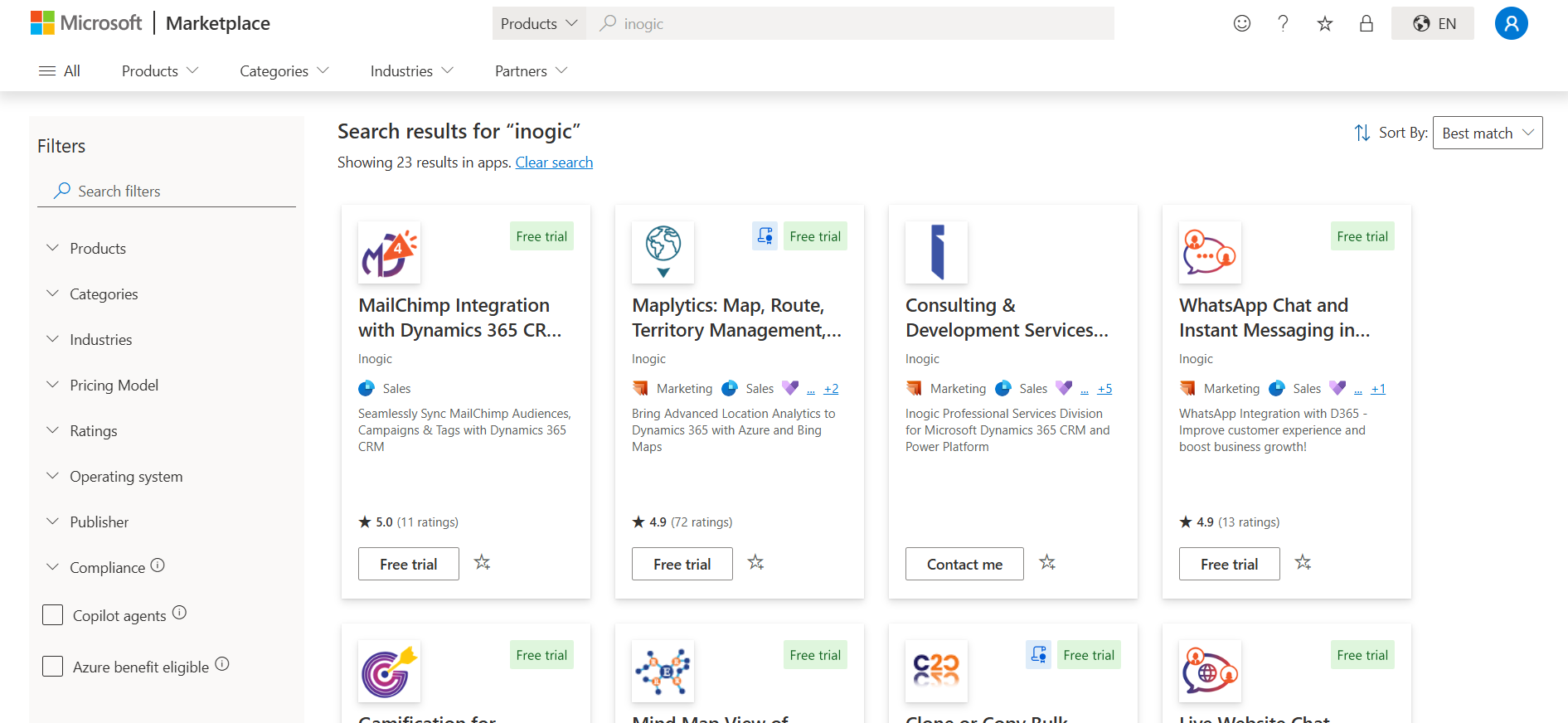Click the Contact me button
1568x723 pixels.
[x=964, y=564]
